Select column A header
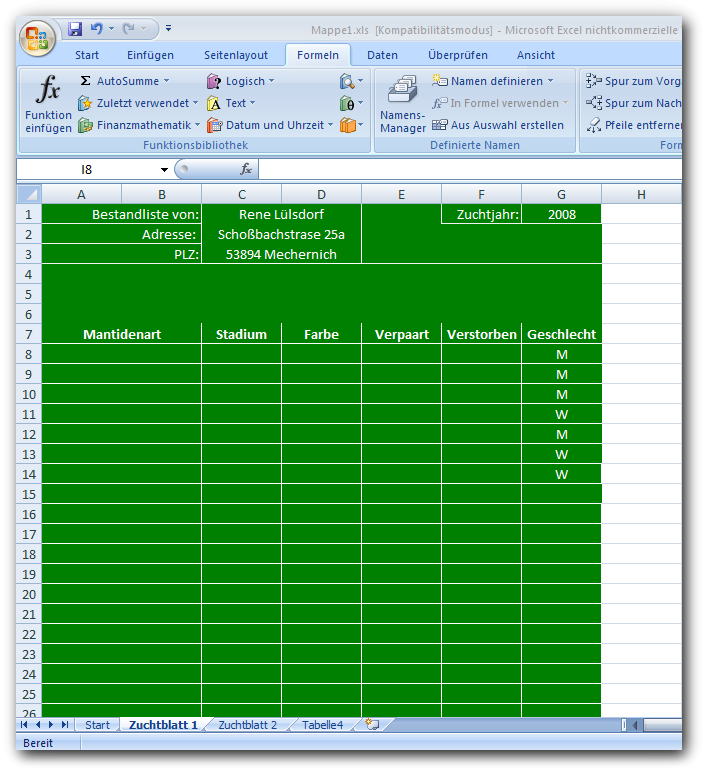Screen dimensions: 706x774 point(81,194)
